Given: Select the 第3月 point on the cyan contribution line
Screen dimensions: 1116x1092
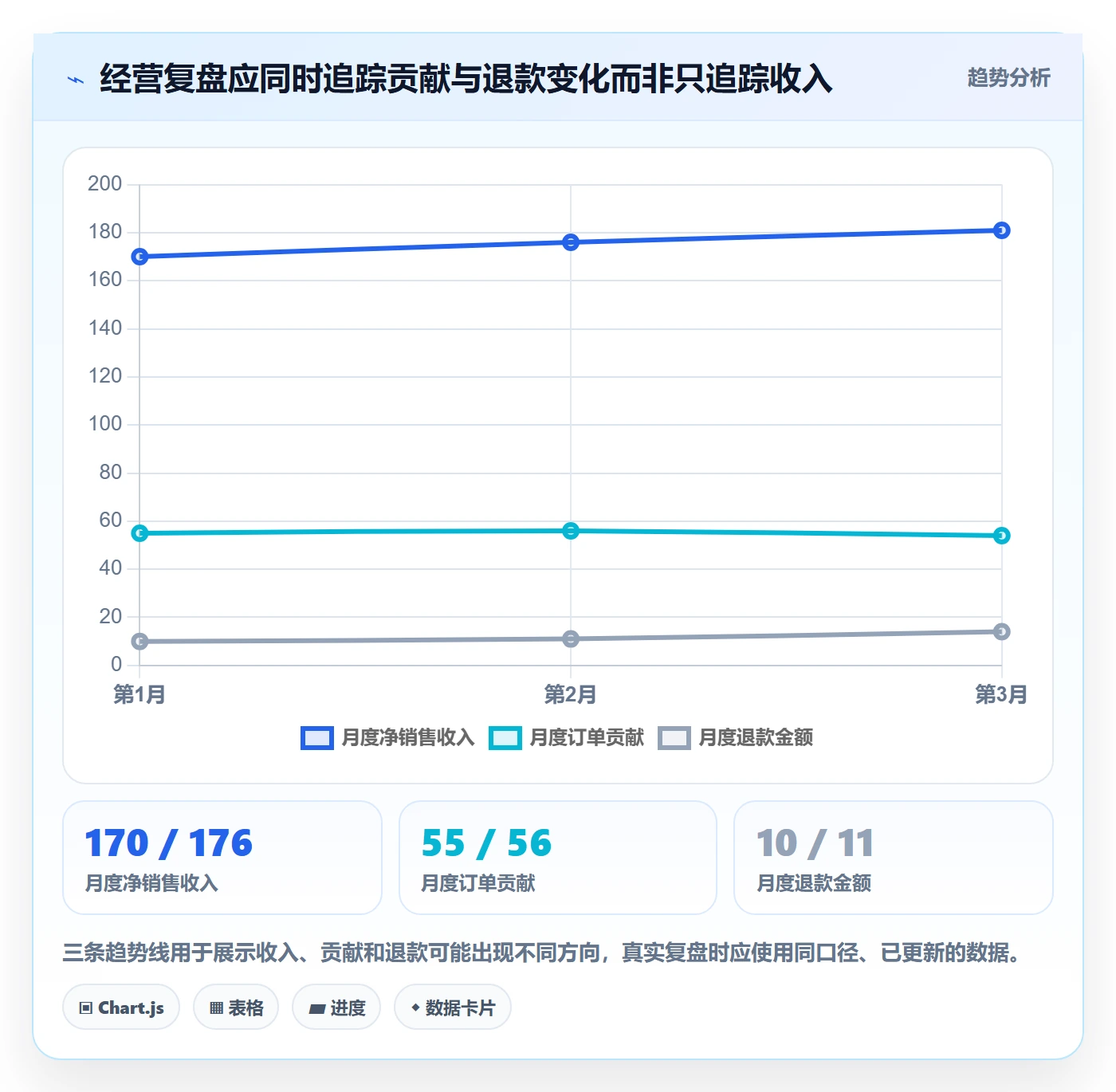Looking at the screenshot, I should (x=1002, y=536).
